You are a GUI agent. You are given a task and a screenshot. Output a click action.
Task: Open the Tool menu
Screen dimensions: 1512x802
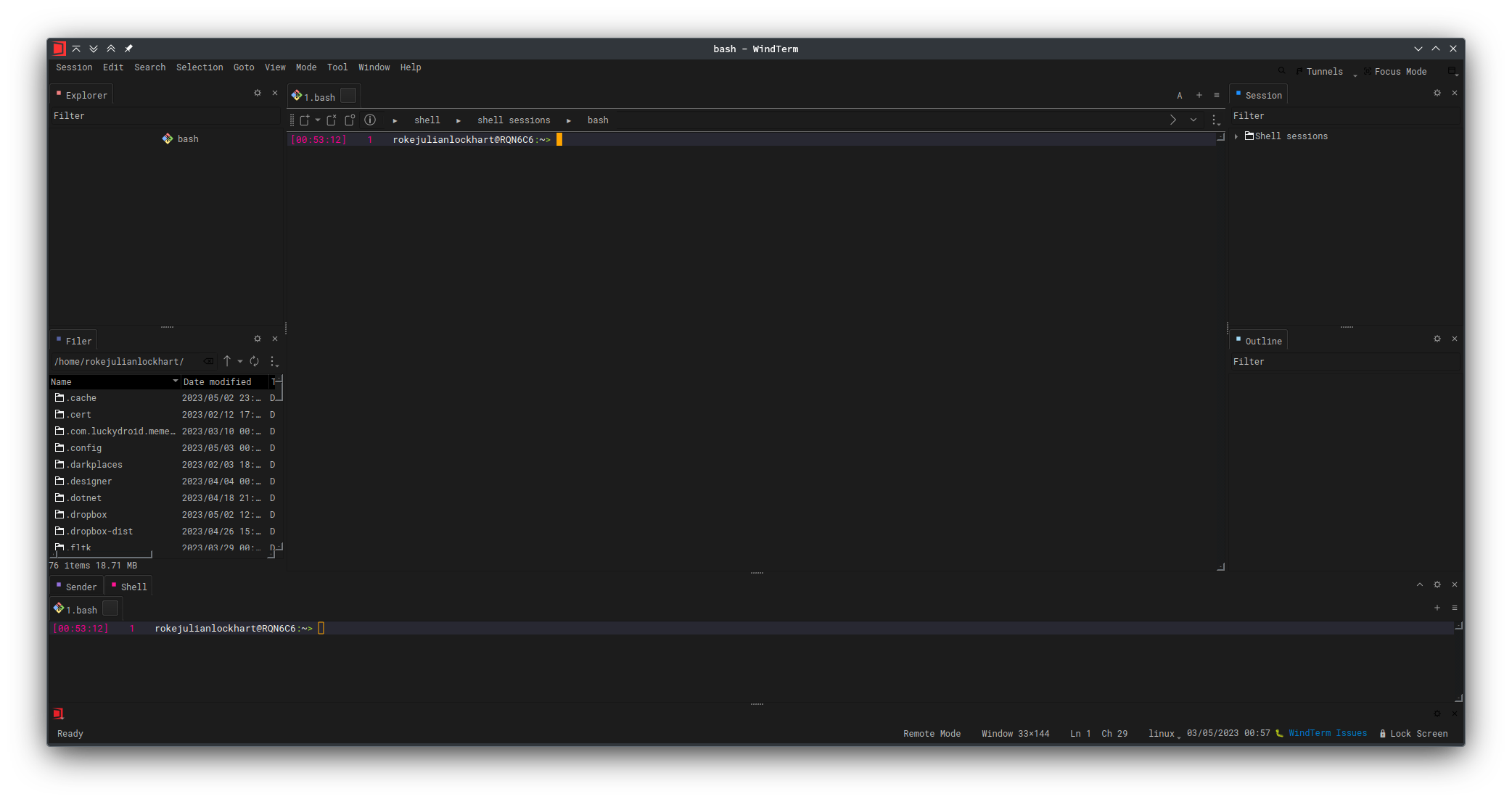pyautogui.click(x=337, y=67)
